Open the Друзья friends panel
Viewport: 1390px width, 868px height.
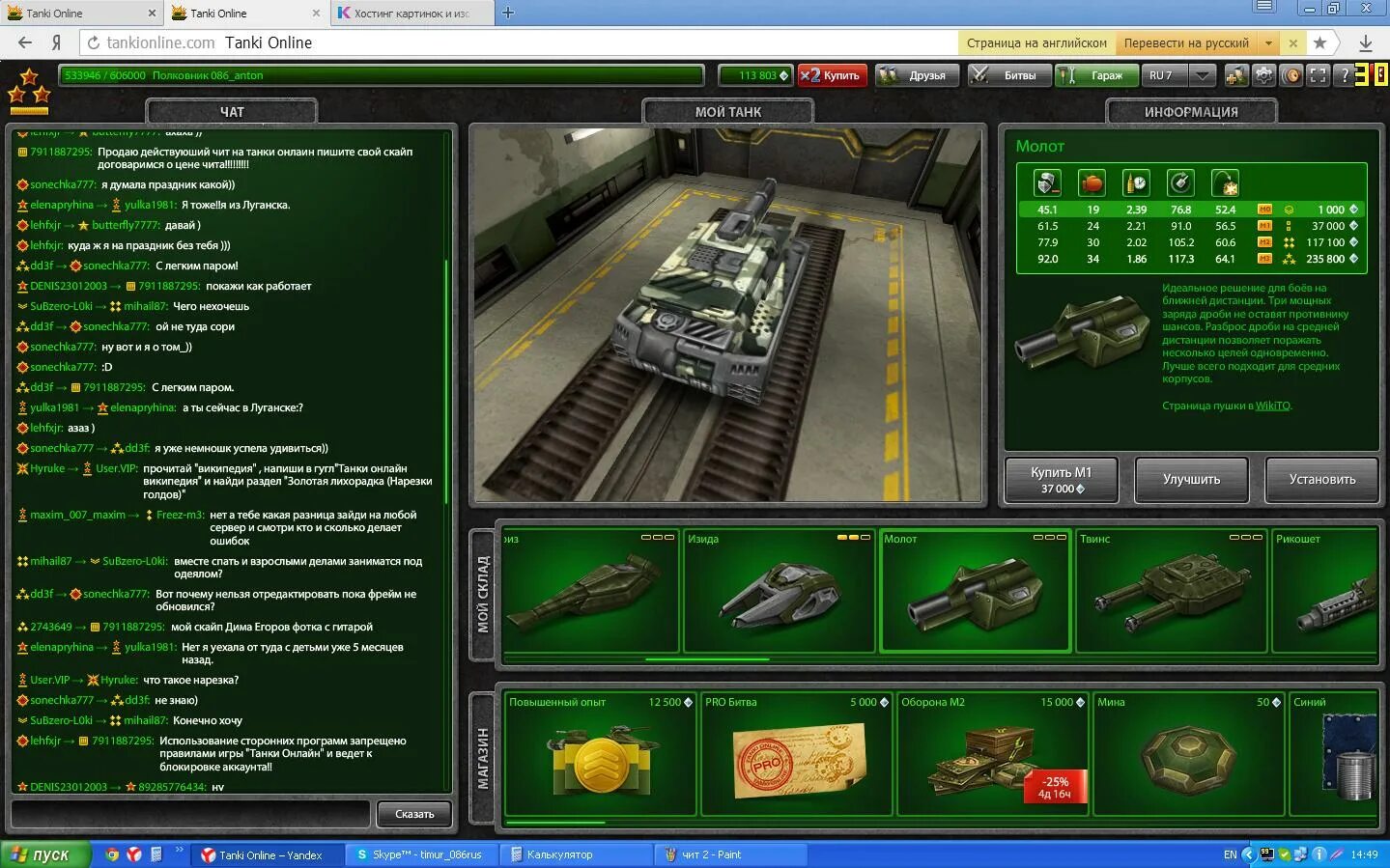click(917, 75)
